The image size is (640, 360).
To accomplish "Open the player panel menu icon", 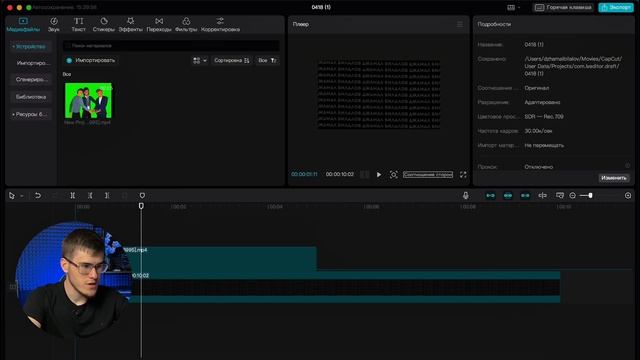I will 460,24.
